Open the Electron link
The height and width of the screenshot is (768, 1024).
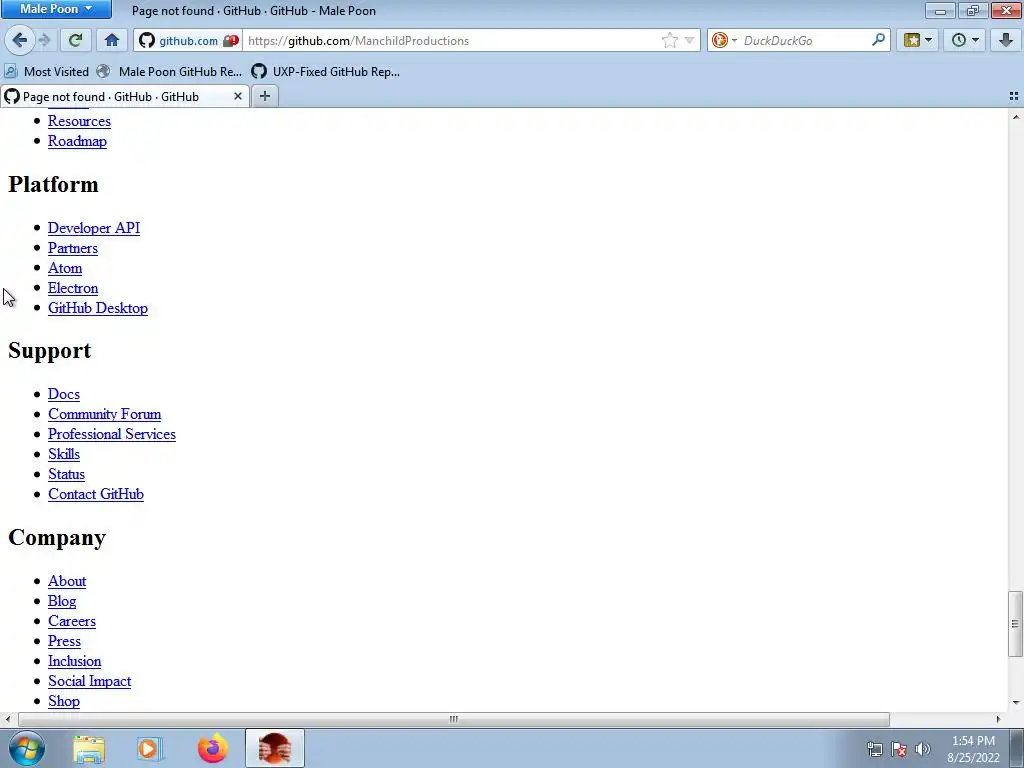[72, 288]
